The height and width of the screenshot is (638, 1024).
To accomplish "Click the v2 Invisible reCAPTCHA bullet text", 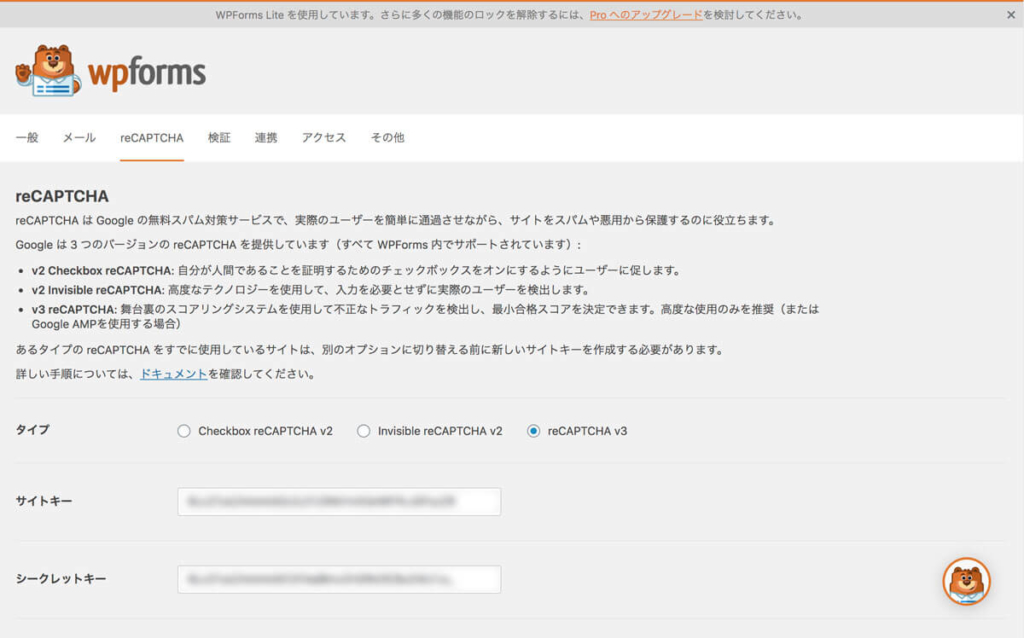I will tap(312, 290).
